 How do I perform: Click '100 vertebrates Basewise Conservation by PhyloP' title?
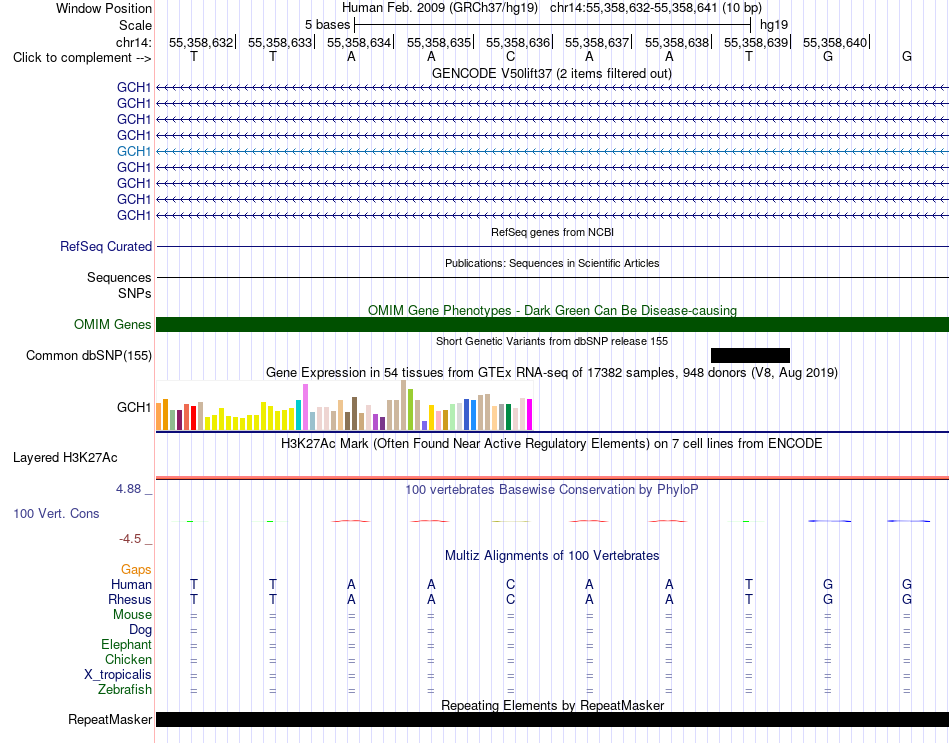point(552,490)
